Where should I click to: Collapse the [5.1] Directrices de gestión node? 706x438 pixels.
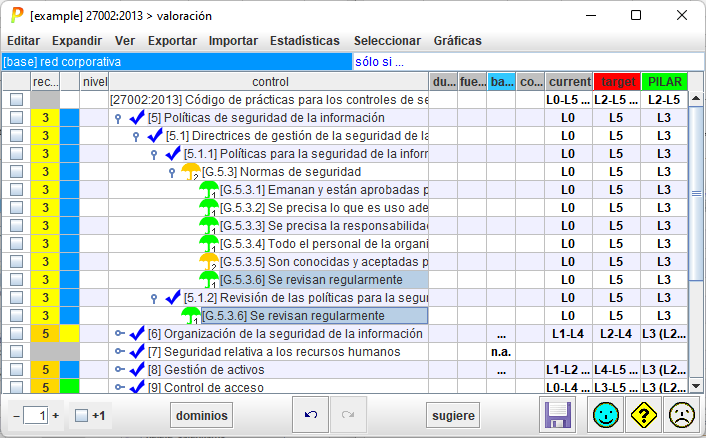136,136
